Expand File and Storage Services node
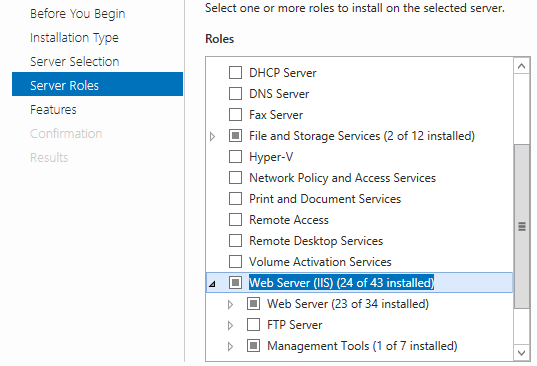Screen dimensions: 537x366 (x=212, y=137)
